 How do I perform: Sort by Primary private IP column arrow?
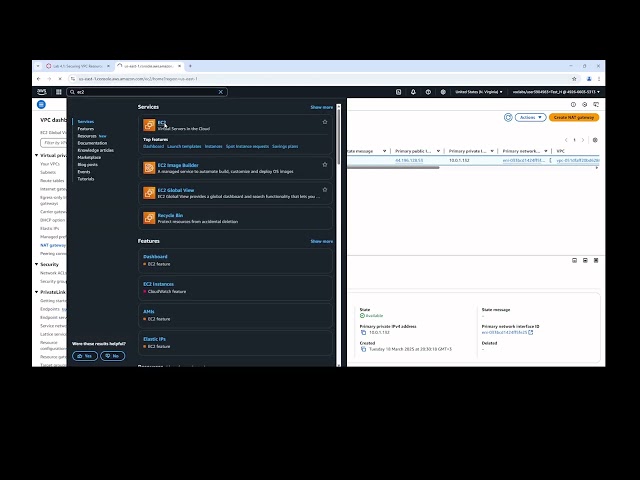pyautogui.click(x=492, y=151)
